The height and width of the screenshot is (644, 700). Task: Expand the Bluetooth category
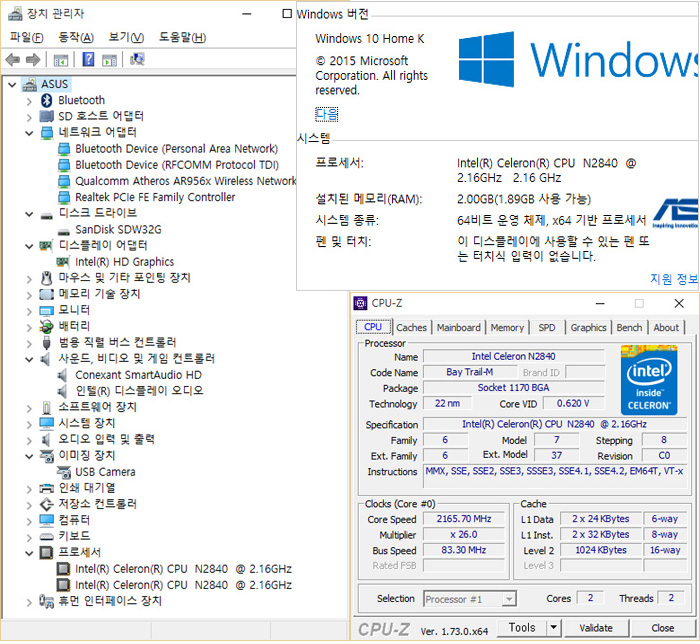point(29,101)
